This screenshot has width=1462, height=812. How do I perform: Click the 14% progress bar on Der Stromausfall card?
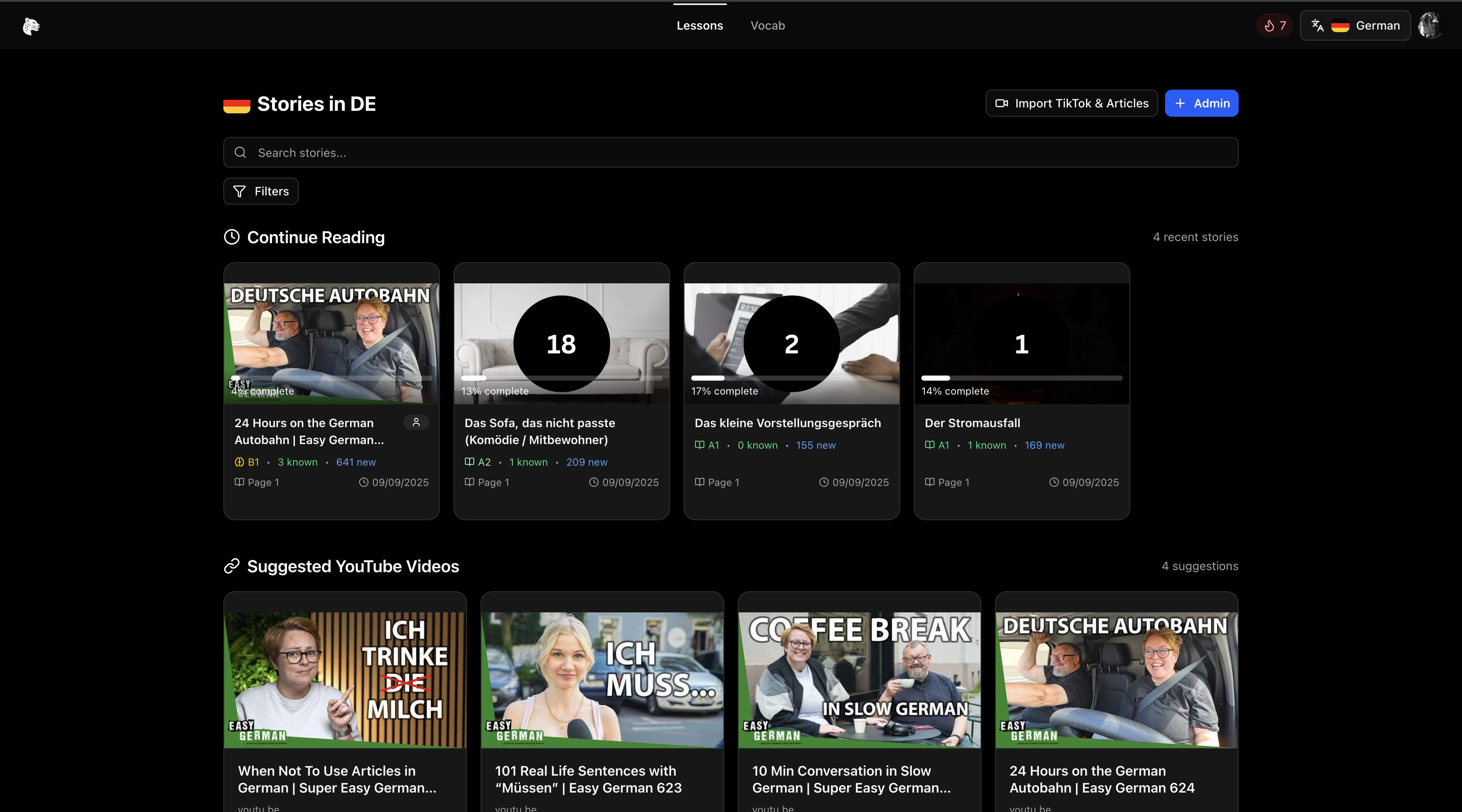1022,378
